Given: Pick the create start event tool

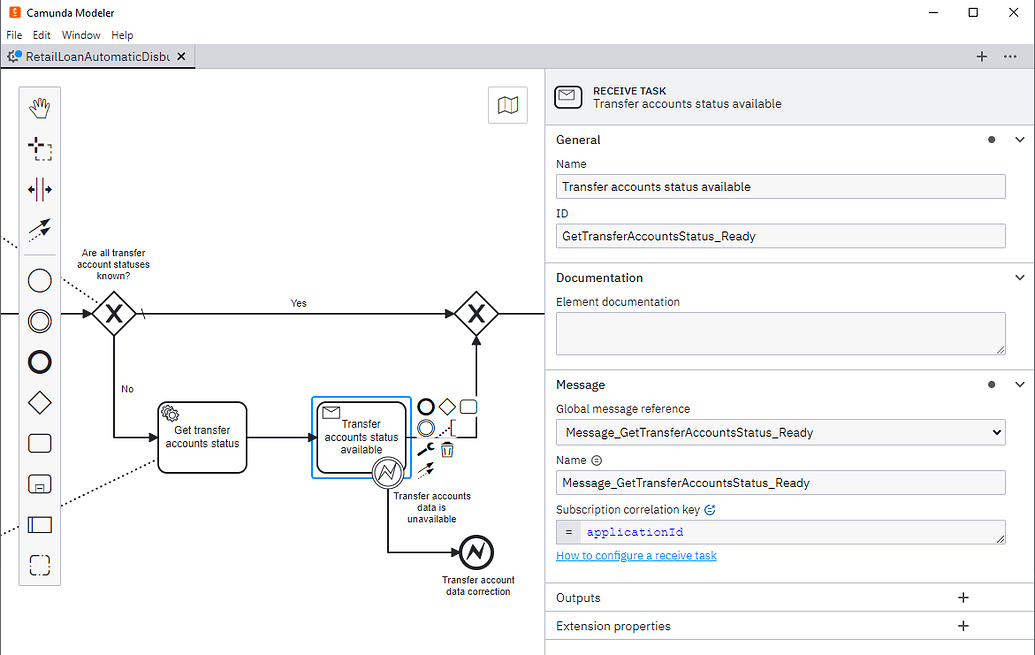Looking at the screenshot, I should pos(39,280).
